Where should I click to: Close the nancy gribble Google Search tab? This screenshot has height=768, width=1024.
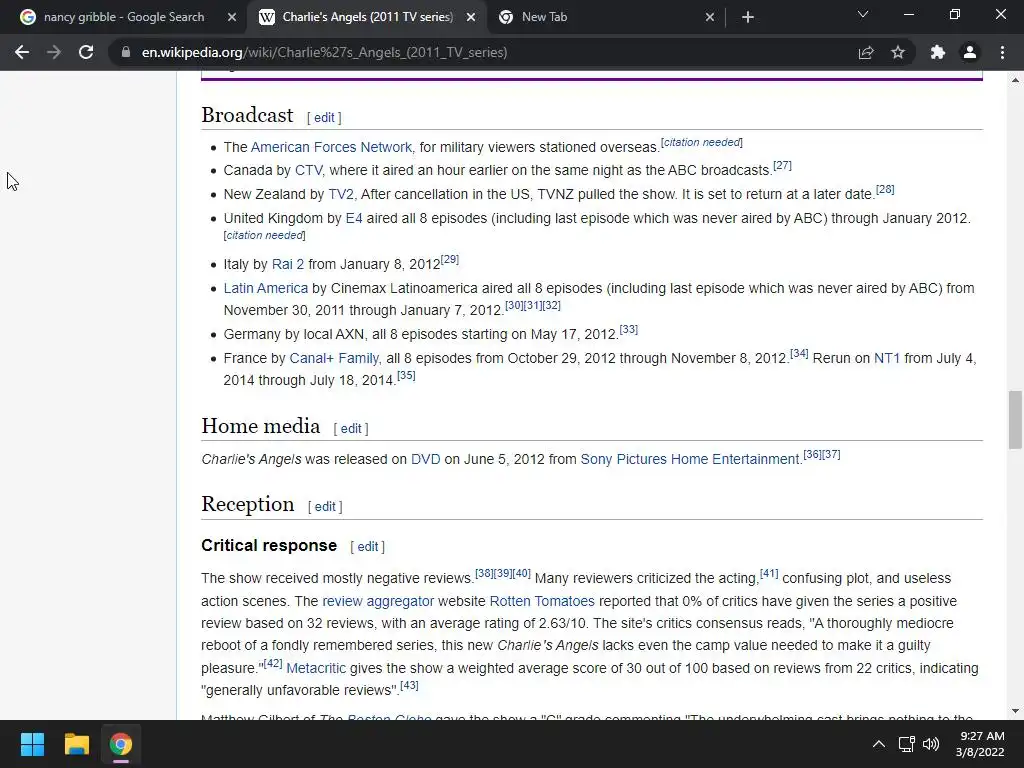pos(232,17)
